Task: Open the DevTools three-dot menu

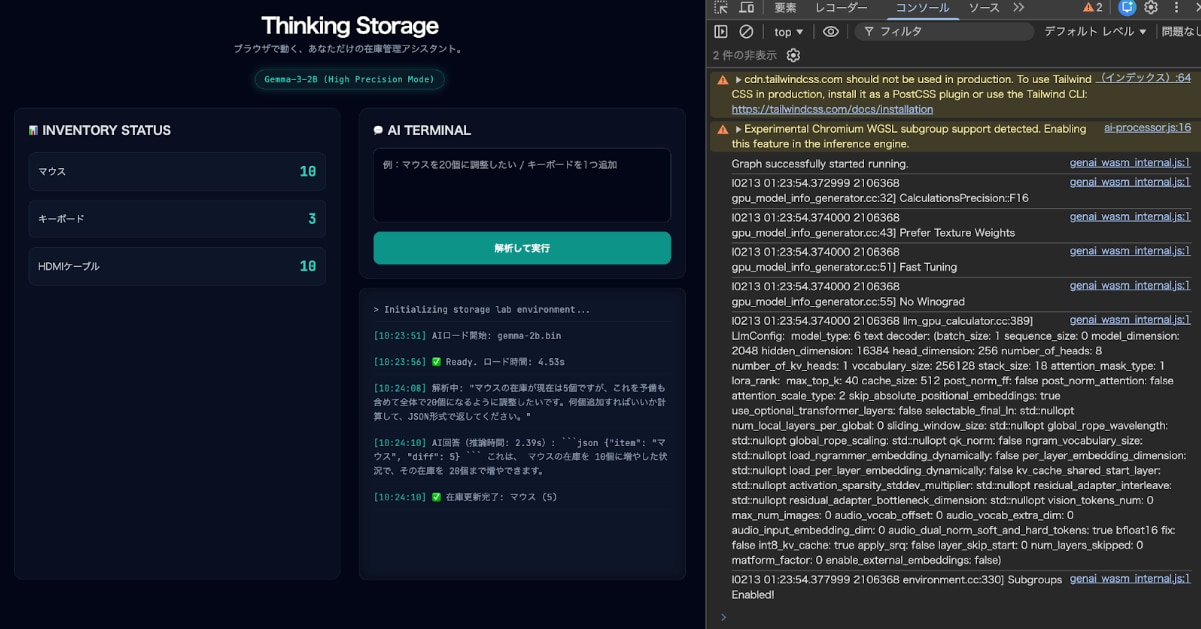Action: click(x=1176, y=8)
